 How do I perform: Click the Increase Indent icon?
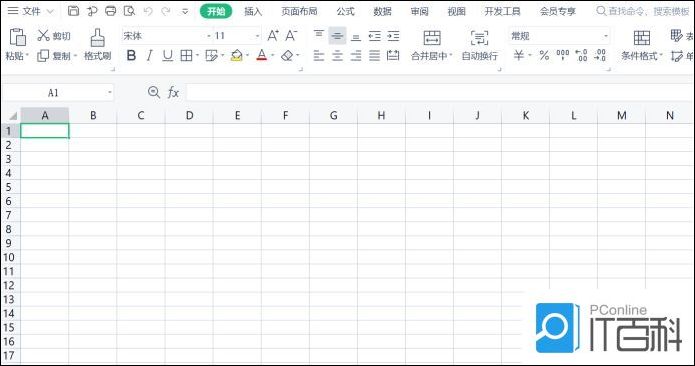click(x=393, y=35)
